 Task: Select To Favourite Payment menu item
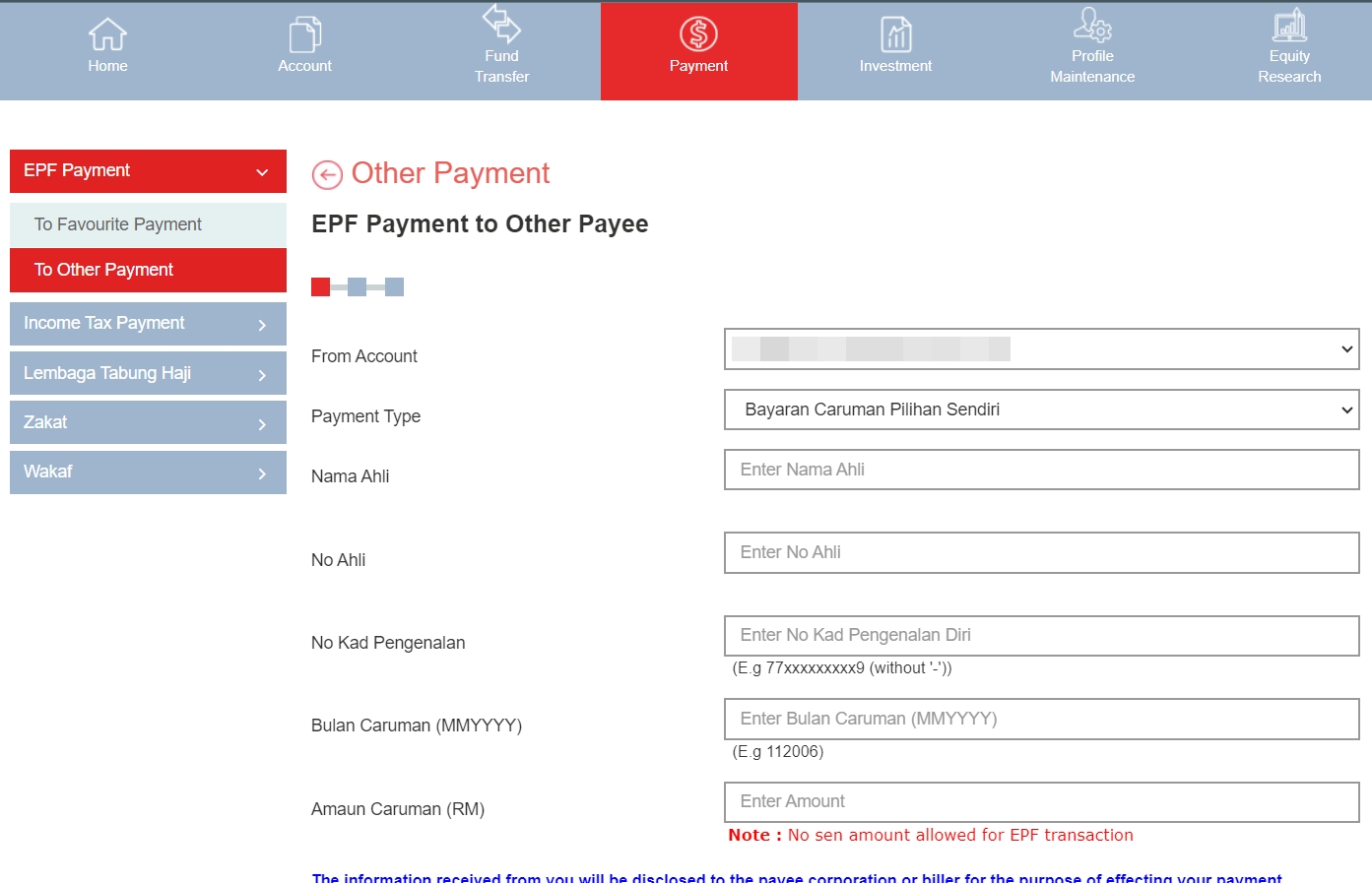coord(148,224)
